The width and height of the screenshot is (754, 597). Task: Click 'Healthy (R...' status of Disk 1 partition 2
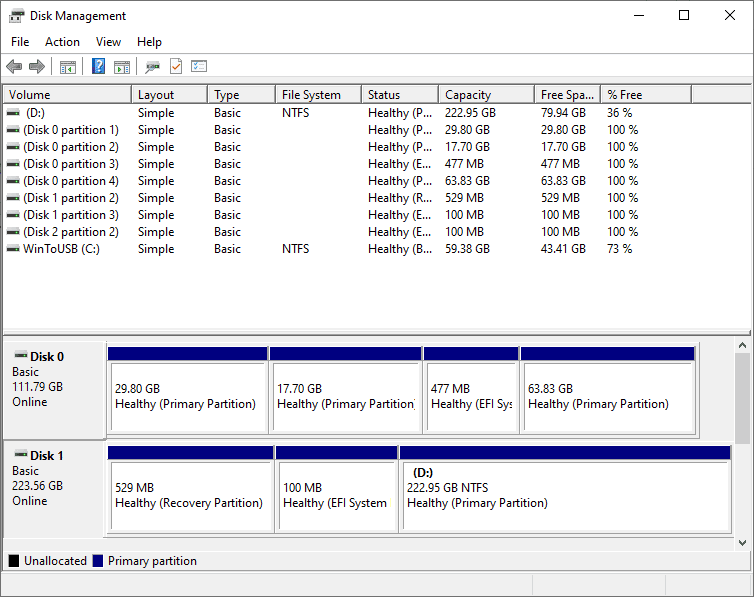(x=400, y=198)
